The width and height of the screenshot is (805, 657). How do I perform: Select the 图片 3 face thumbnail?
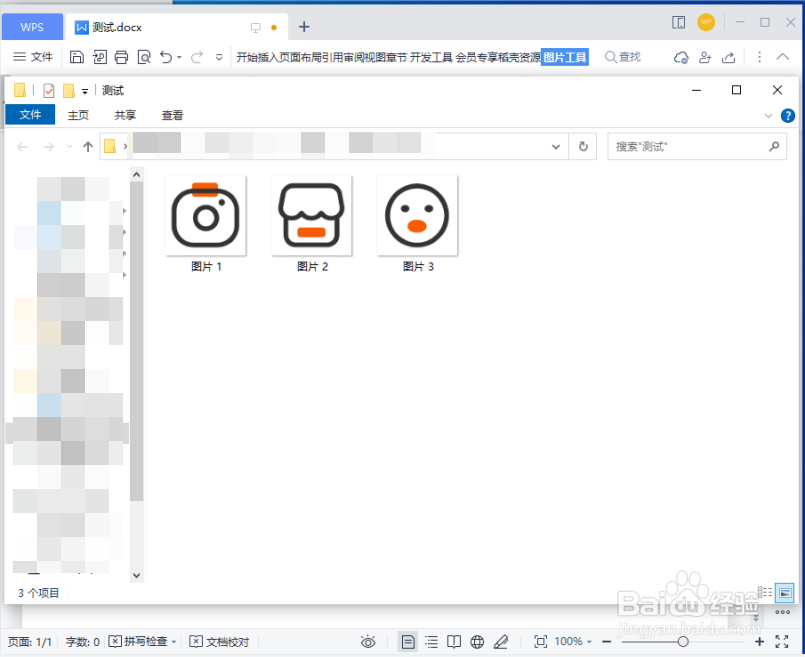click(x=417, y=216)
